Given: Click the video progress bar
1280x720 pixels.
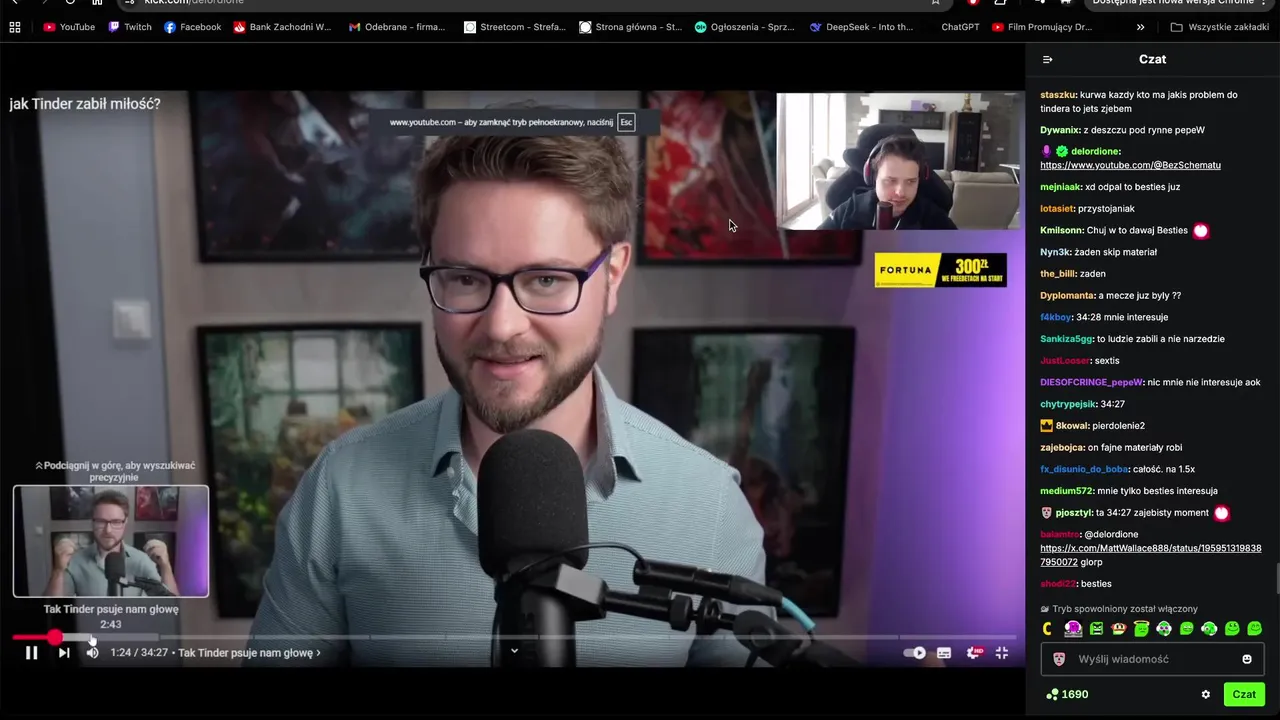Looking at the screenshot, I should [x=514, y=637].
